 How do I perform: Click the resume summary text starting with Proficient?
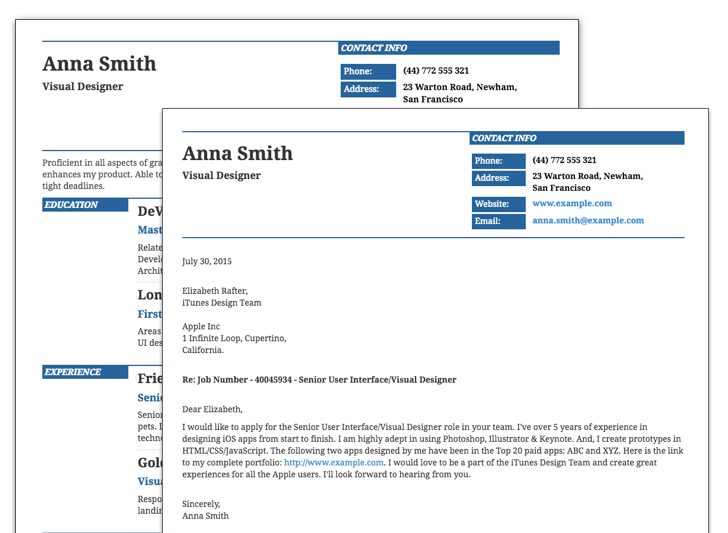coord(102,174)
